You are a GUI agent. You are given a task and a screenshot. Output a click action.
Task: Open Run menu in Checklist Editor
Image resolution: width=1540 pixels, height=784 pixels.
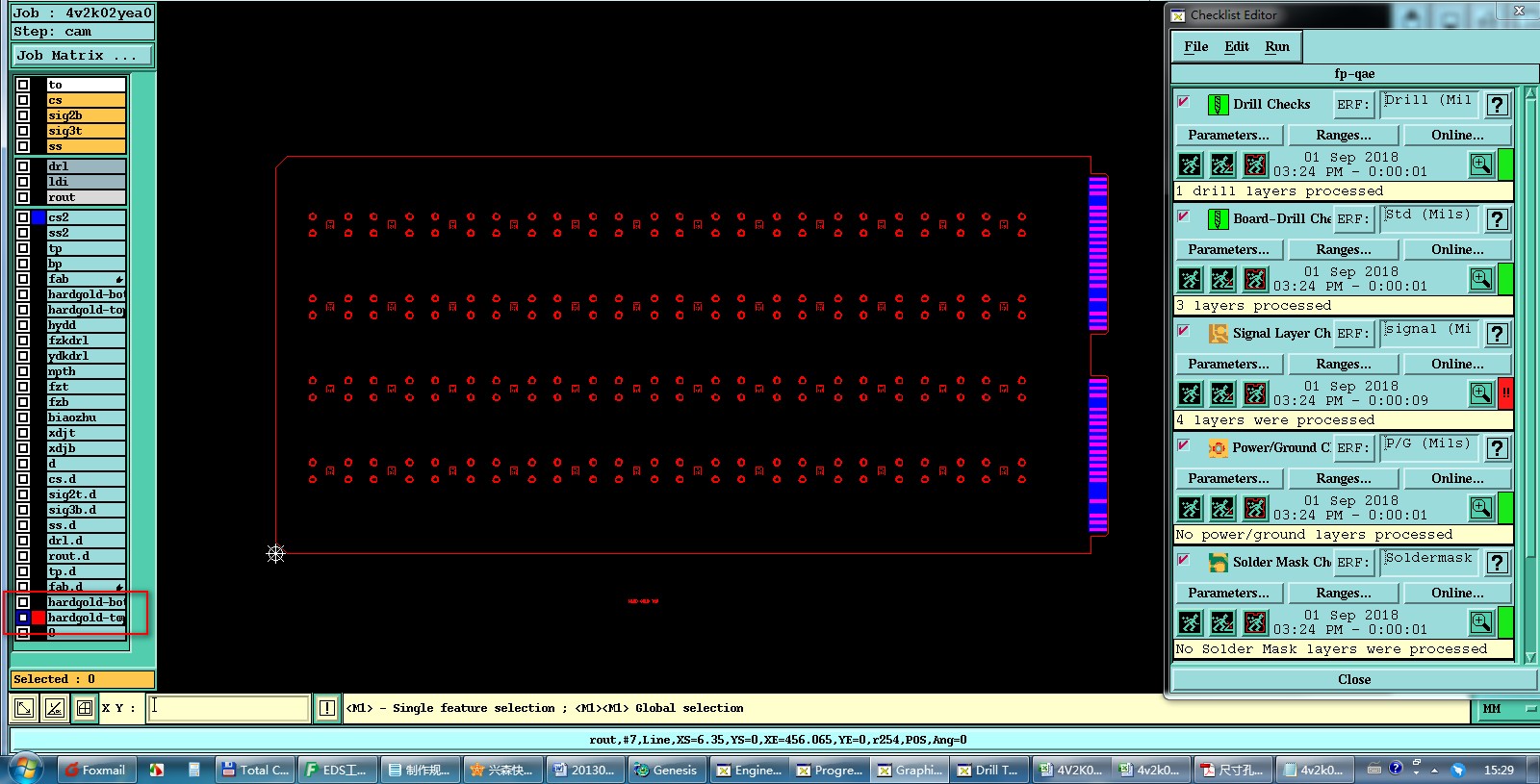click(1277, 46)
